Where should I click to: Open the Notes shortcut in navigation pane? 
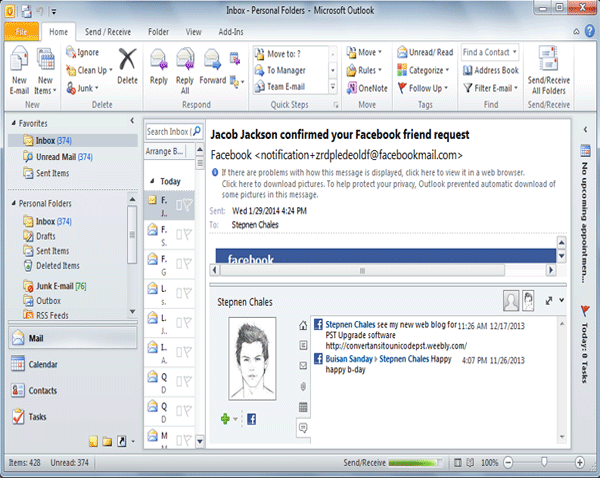[93, 441]
